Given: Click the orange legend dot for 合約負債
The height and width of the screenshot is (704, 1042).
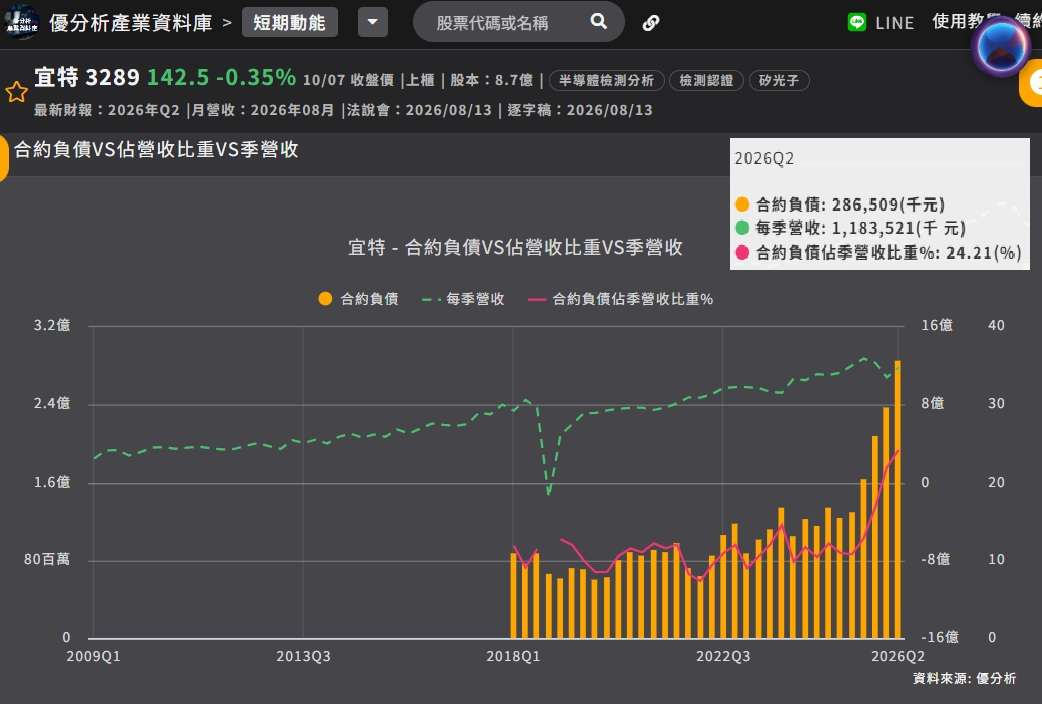Looking at the screenshot, I should (325, 299).
